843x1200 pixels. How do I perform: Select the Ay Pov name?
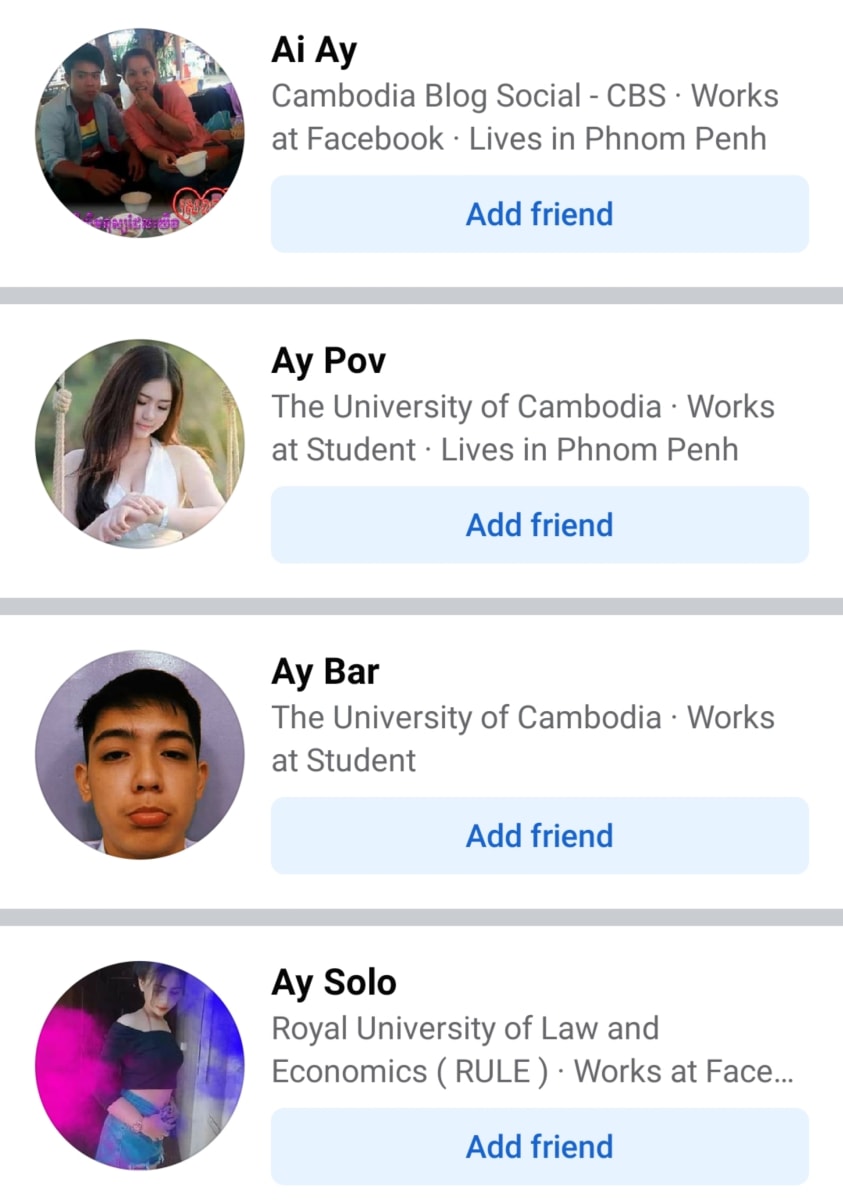328,362
